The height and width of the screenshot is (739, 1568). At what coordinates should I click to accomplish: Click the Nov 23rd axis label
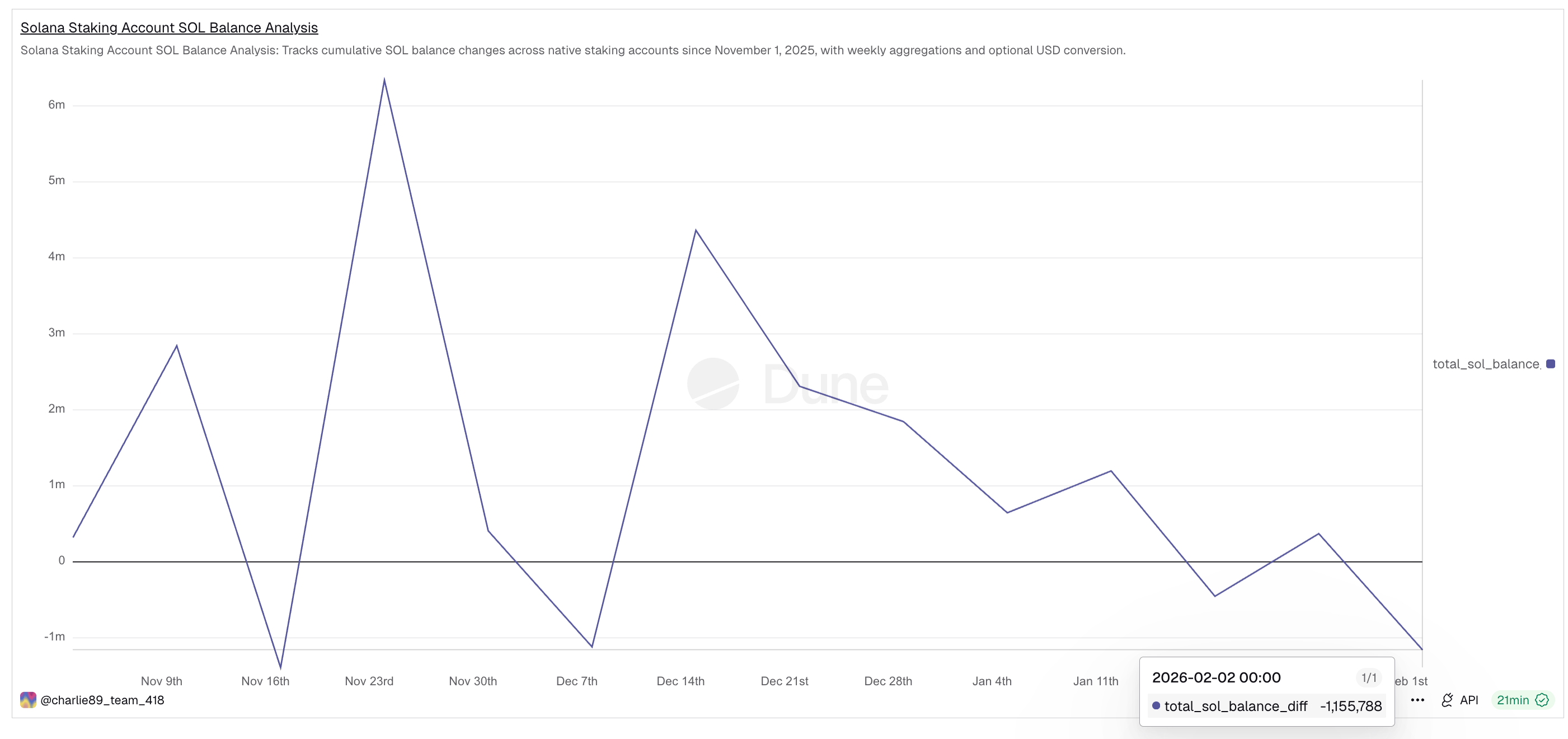point(369,681)
